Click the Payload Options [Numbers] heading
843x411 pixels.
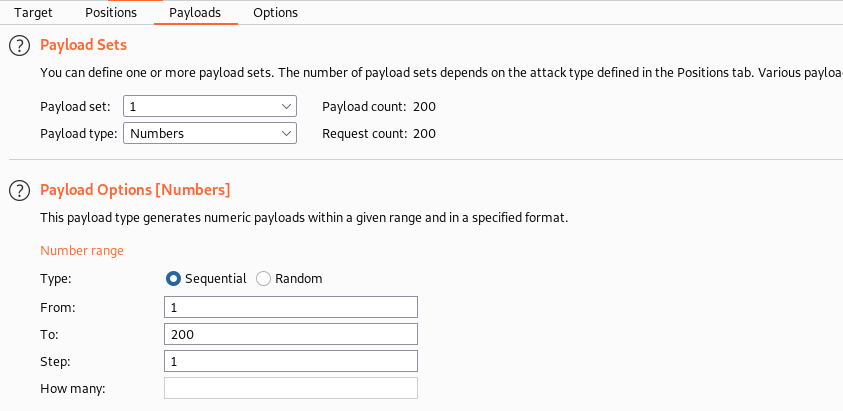pos(135,190)
